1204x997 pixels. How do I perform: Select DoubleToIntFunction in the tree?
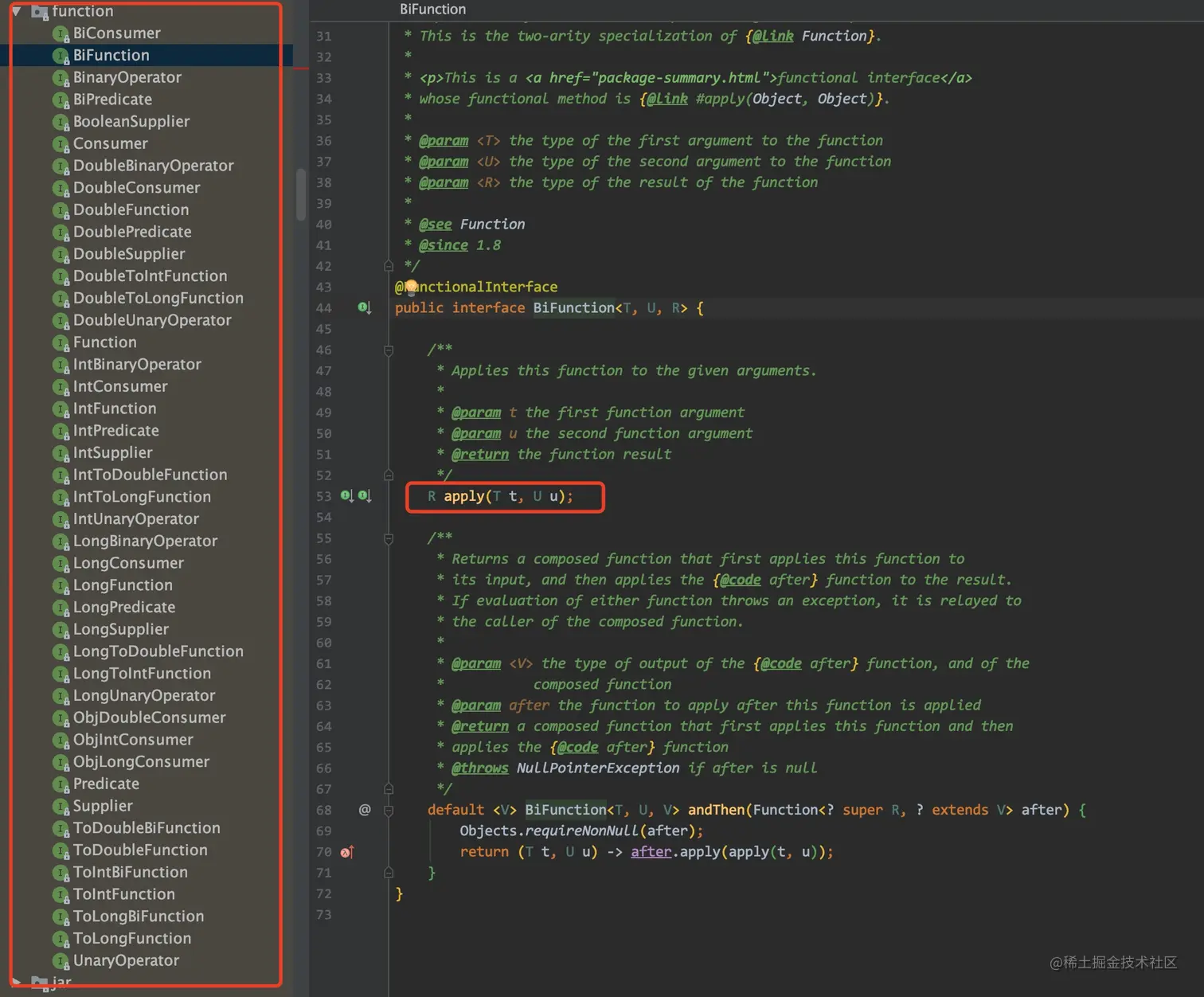(x=150, y=276)
